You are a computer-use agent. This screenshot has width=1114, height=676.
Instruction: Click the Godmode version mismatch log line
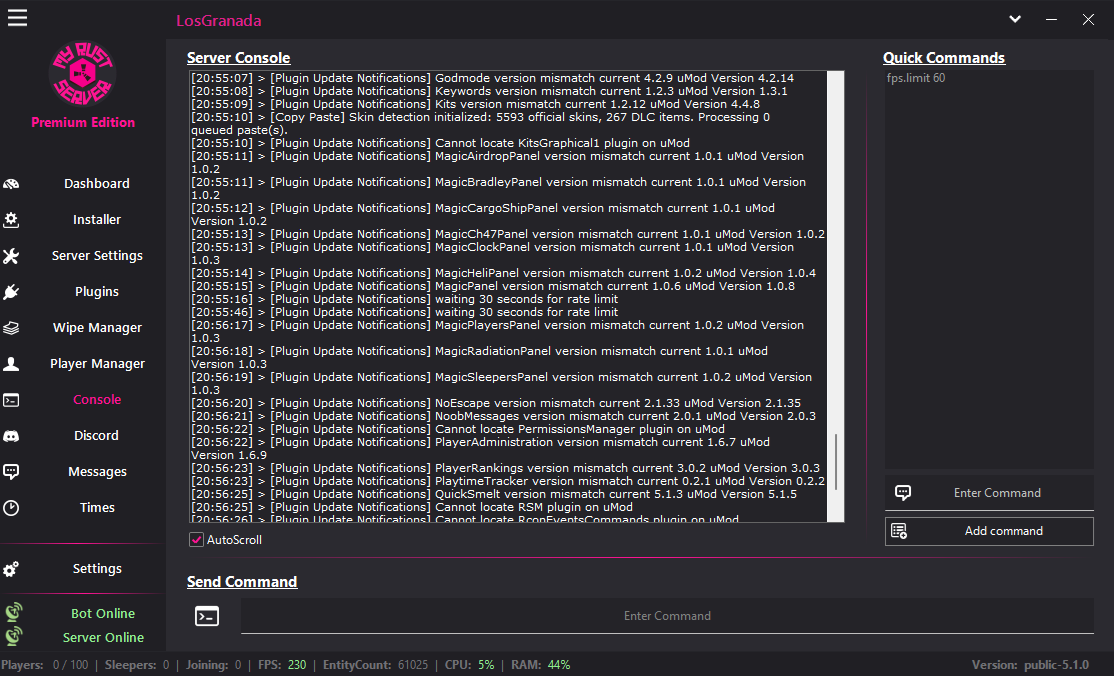(x=492, y=78)
